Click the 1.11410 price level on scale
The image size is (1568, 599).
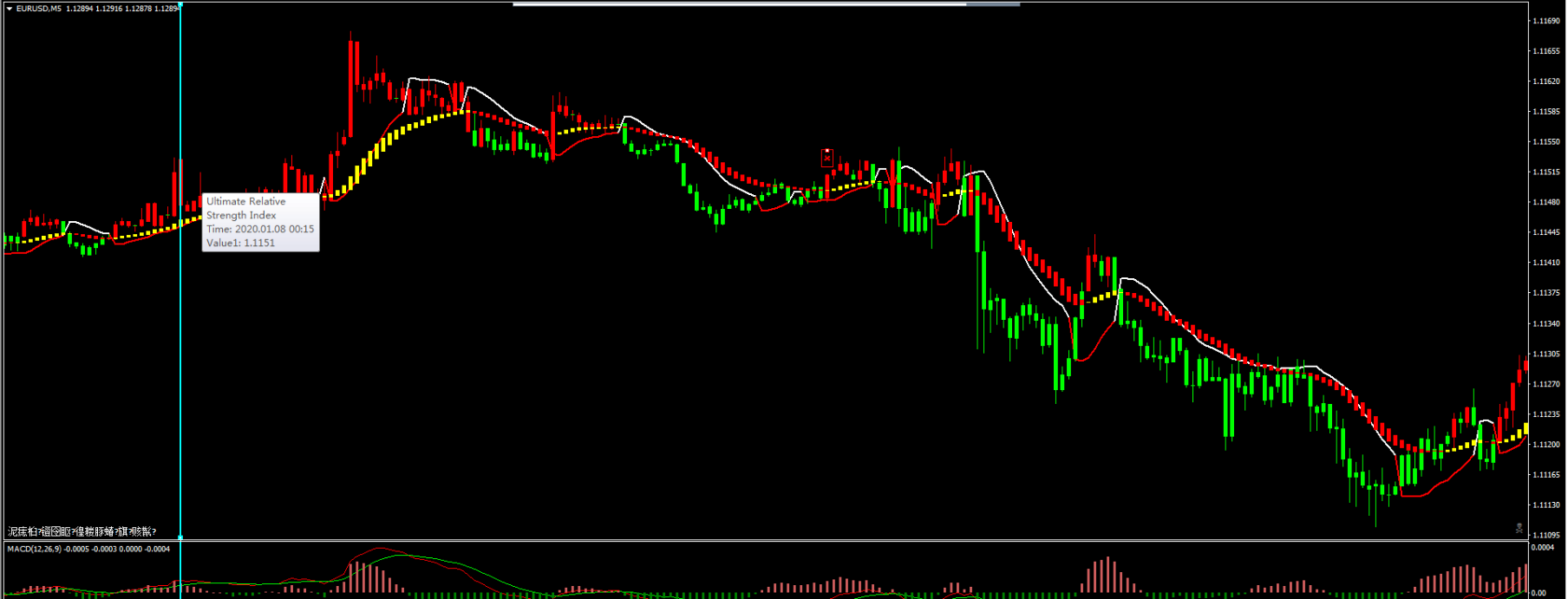(x=1545, y=263)
